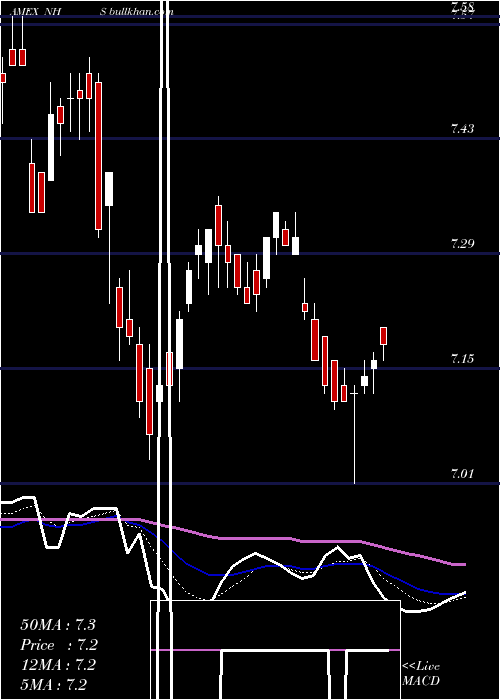Select the '5MA : 7.2' readout
Image resolution: width=500 pixels, height=700 pixels.
point(54,685)
